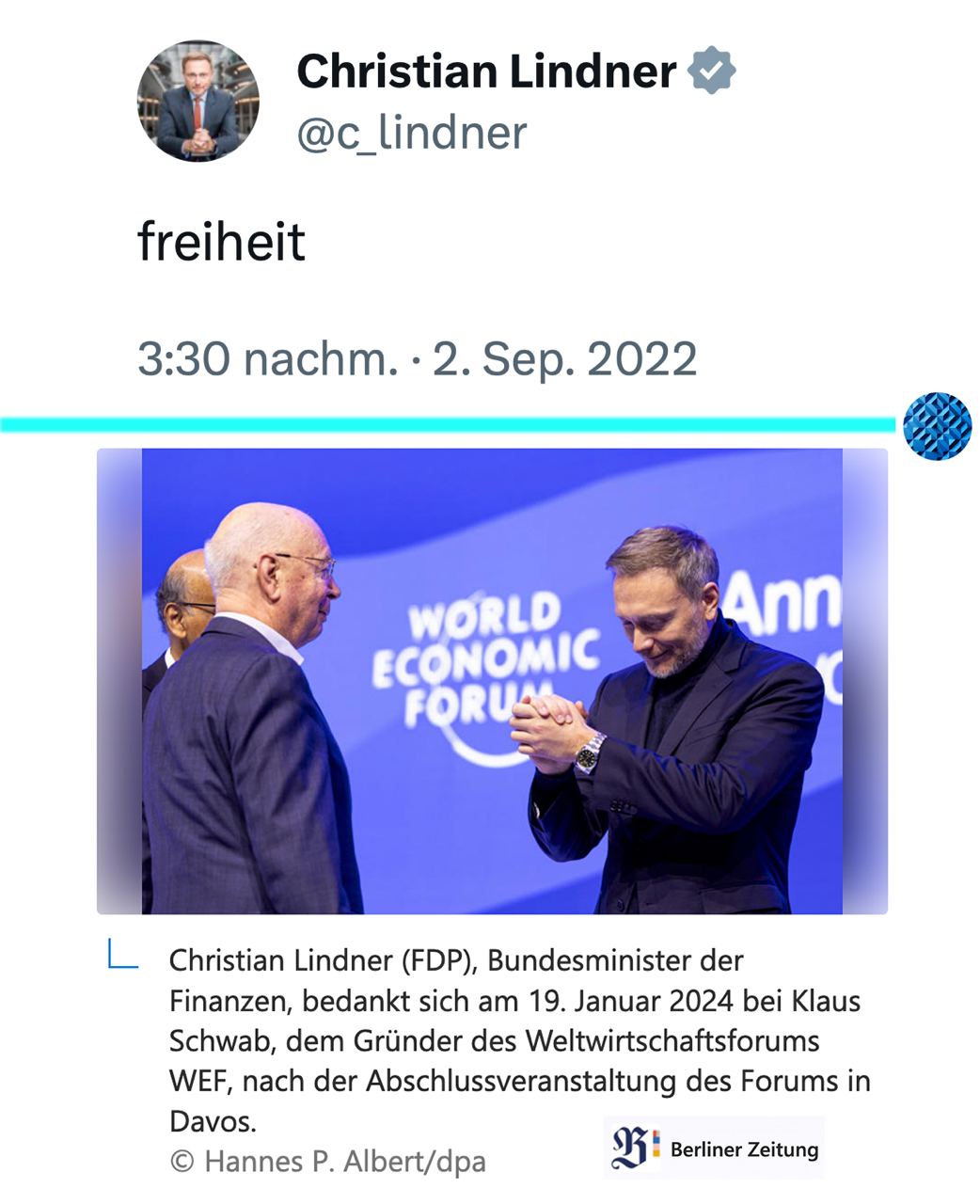This screenshot has height=1204, width=980.
Task: Open the @c_lindner handle
Action: (x=412, y=133)
